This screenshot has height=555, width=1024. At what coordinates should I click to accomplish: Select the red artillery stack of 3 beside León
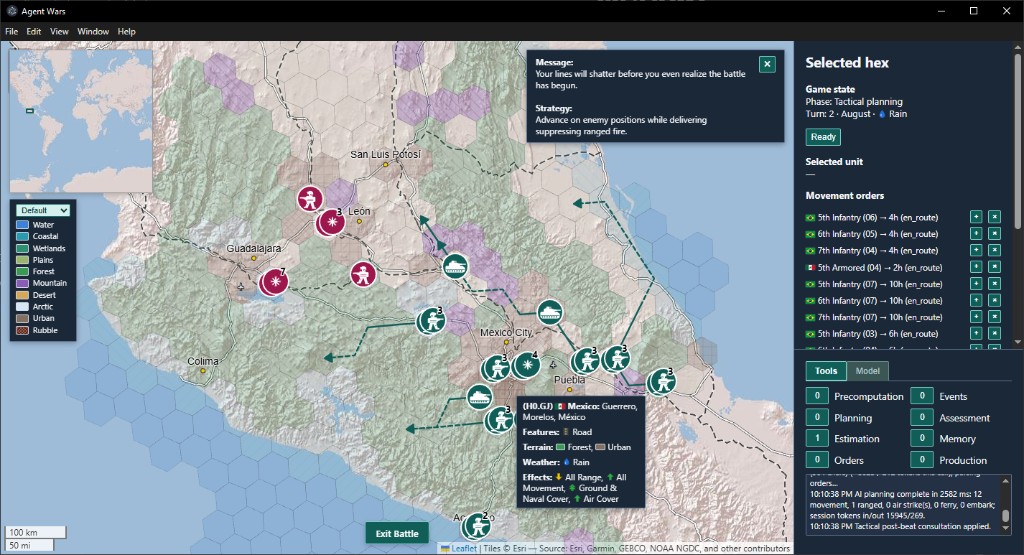pos(331,223)
